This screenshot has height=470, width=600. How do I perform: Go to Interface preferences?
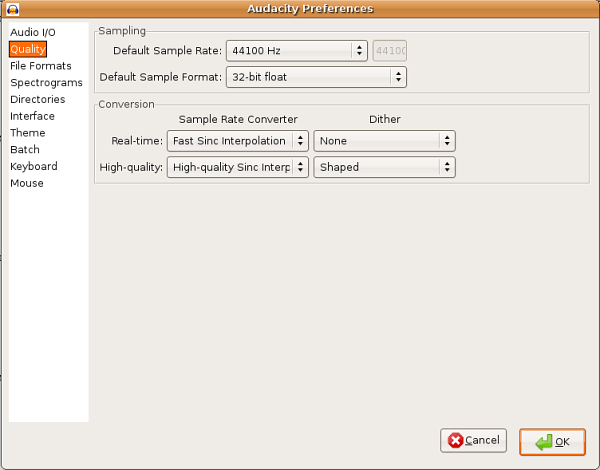33,116
